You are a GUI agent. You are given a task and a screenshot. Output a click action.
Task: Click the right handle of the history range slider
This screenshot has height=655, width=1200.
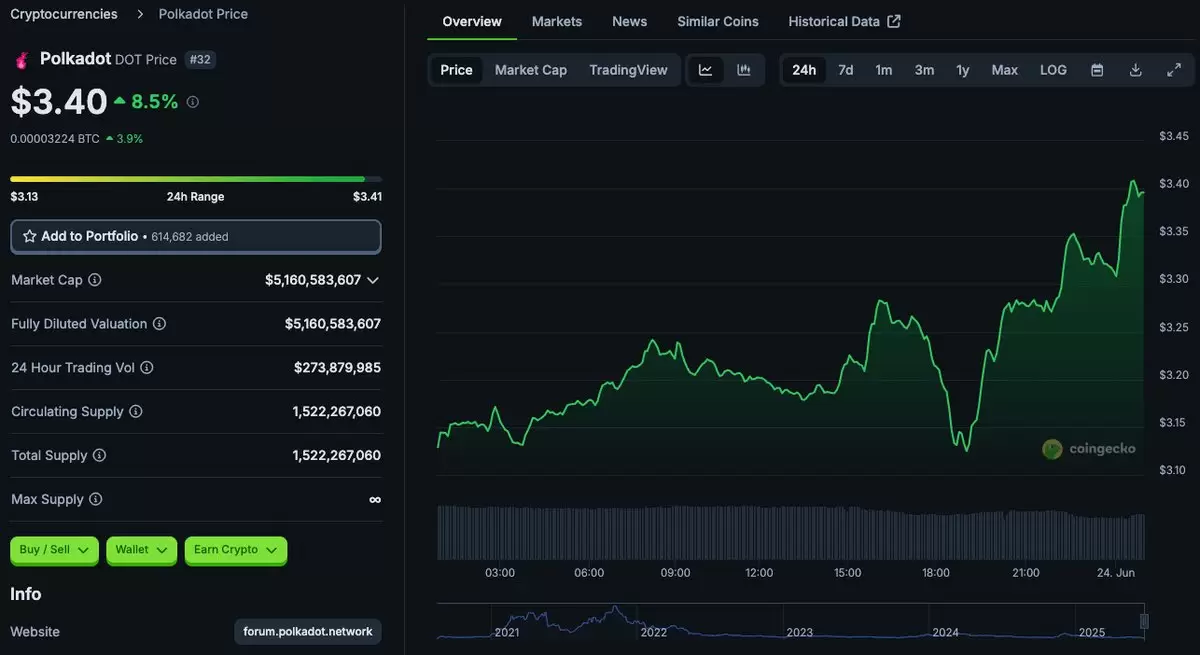[x=1144, y=622]
